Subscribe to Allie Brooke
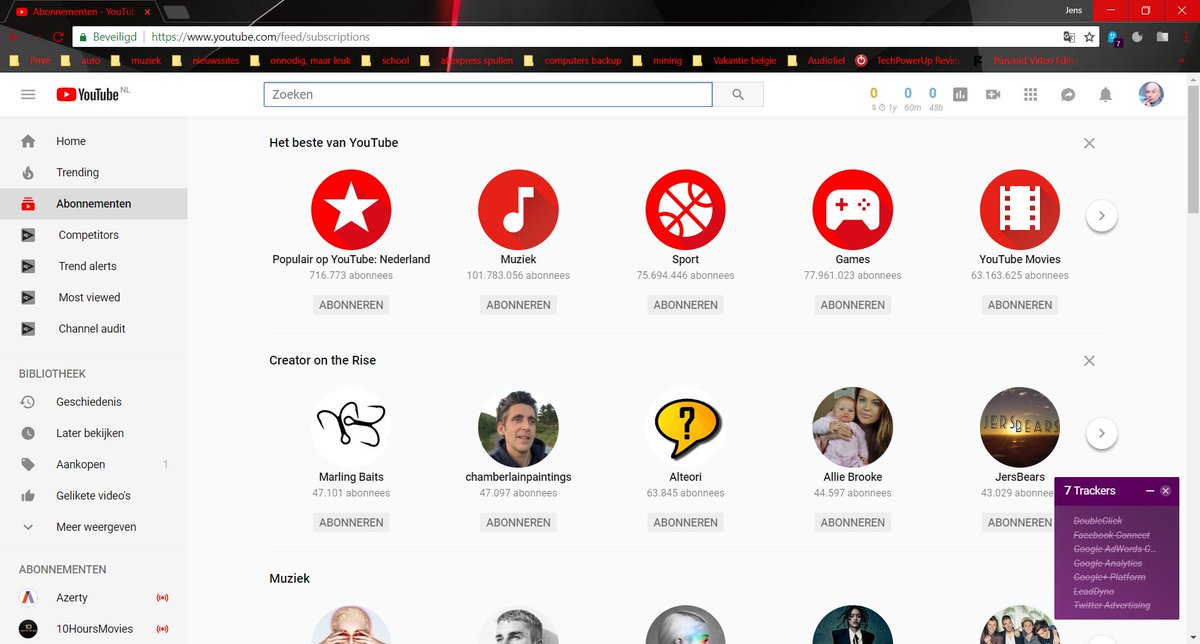 [x=853, y=523]
